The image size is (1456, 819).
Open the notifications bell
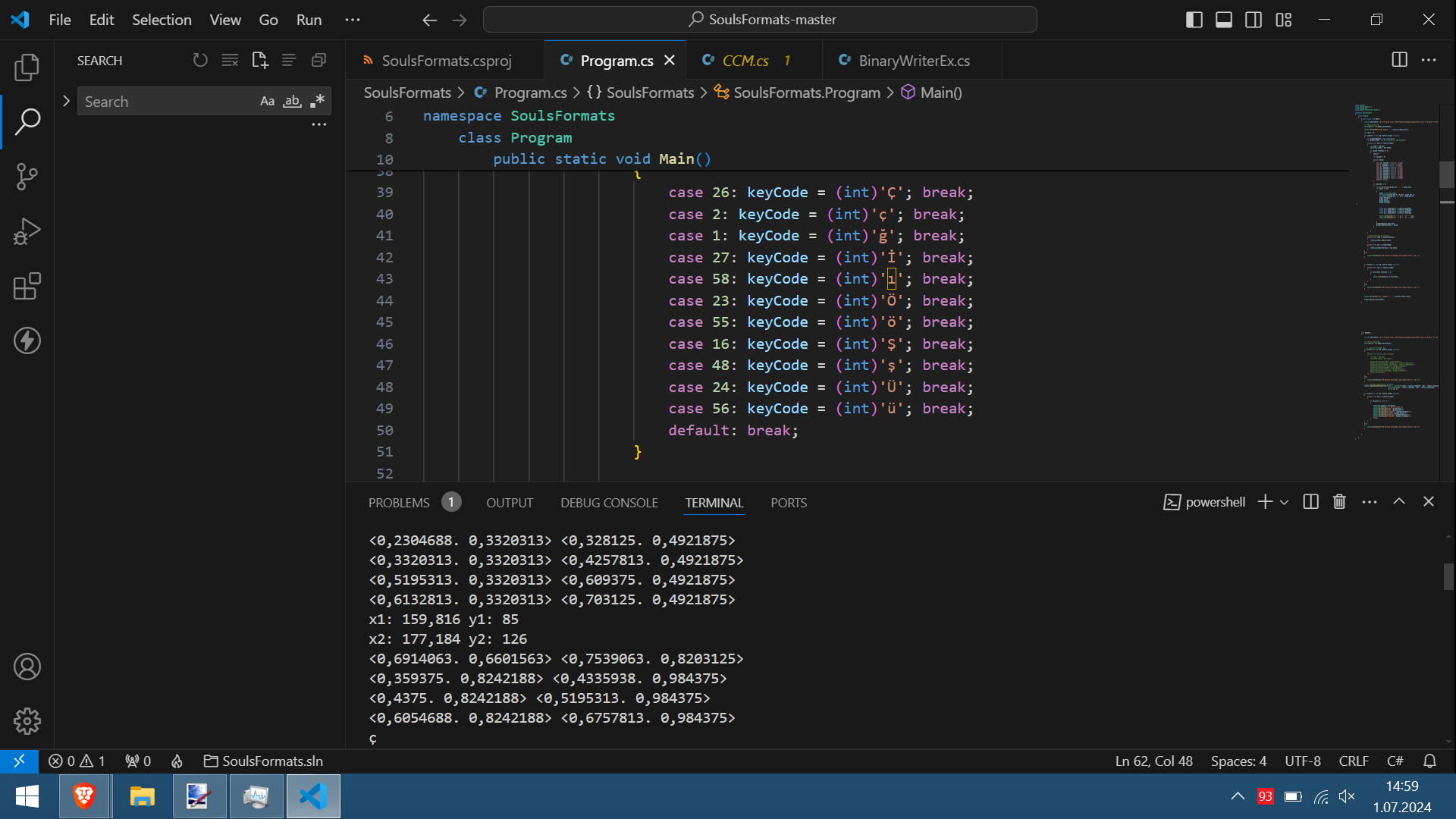[1429, 761]
